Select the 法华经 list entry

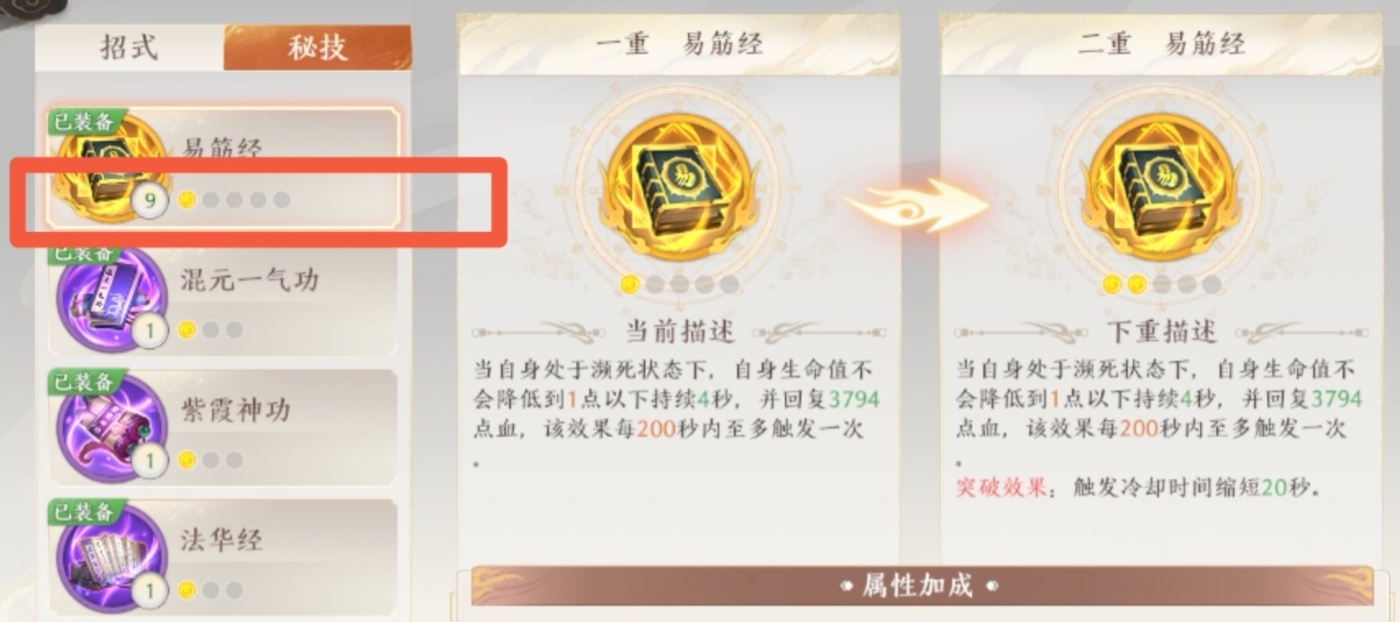pos(223,557)
